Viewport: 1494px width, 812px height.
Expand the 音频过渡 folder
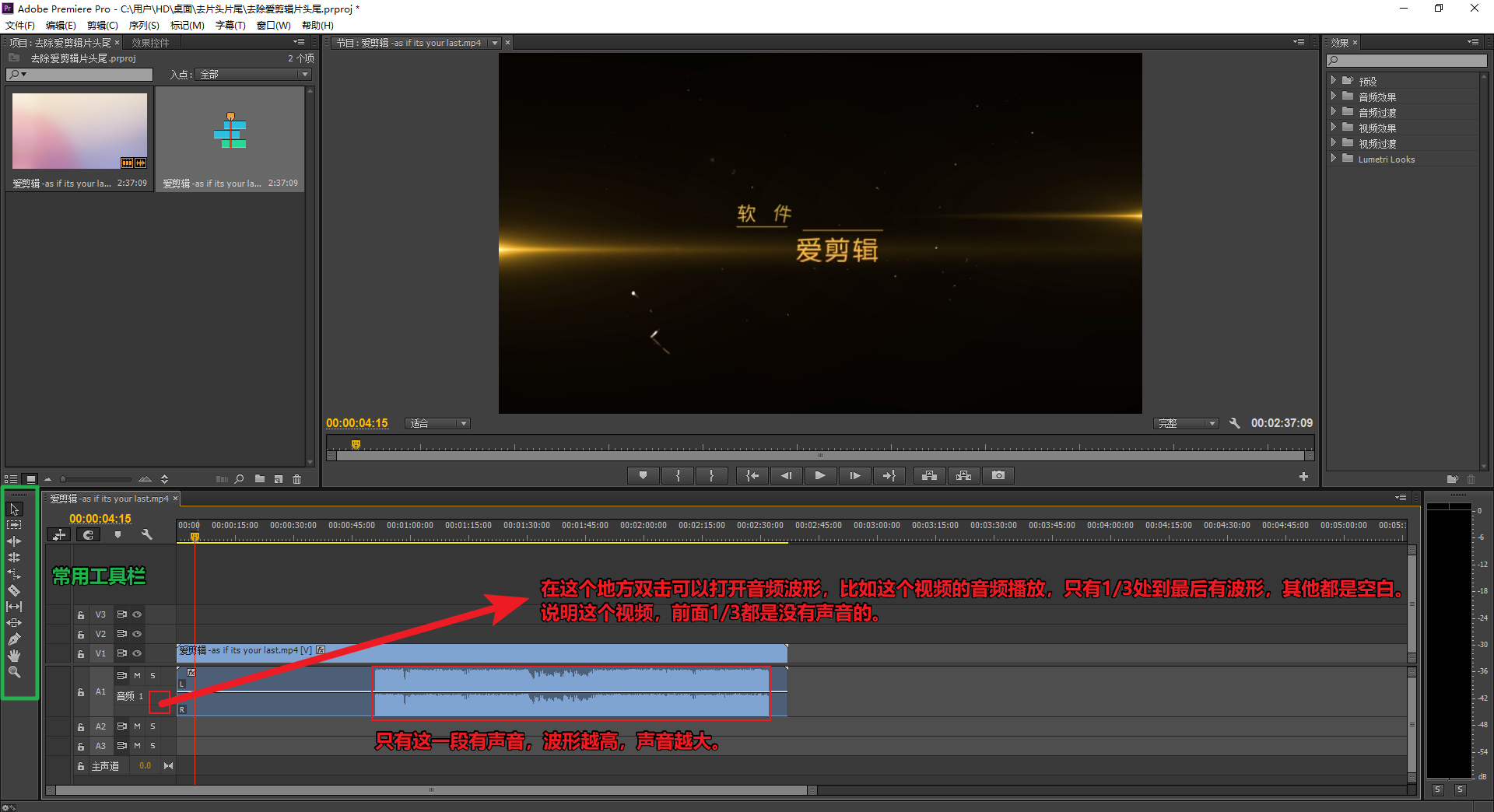click(x=1334, y=112)
